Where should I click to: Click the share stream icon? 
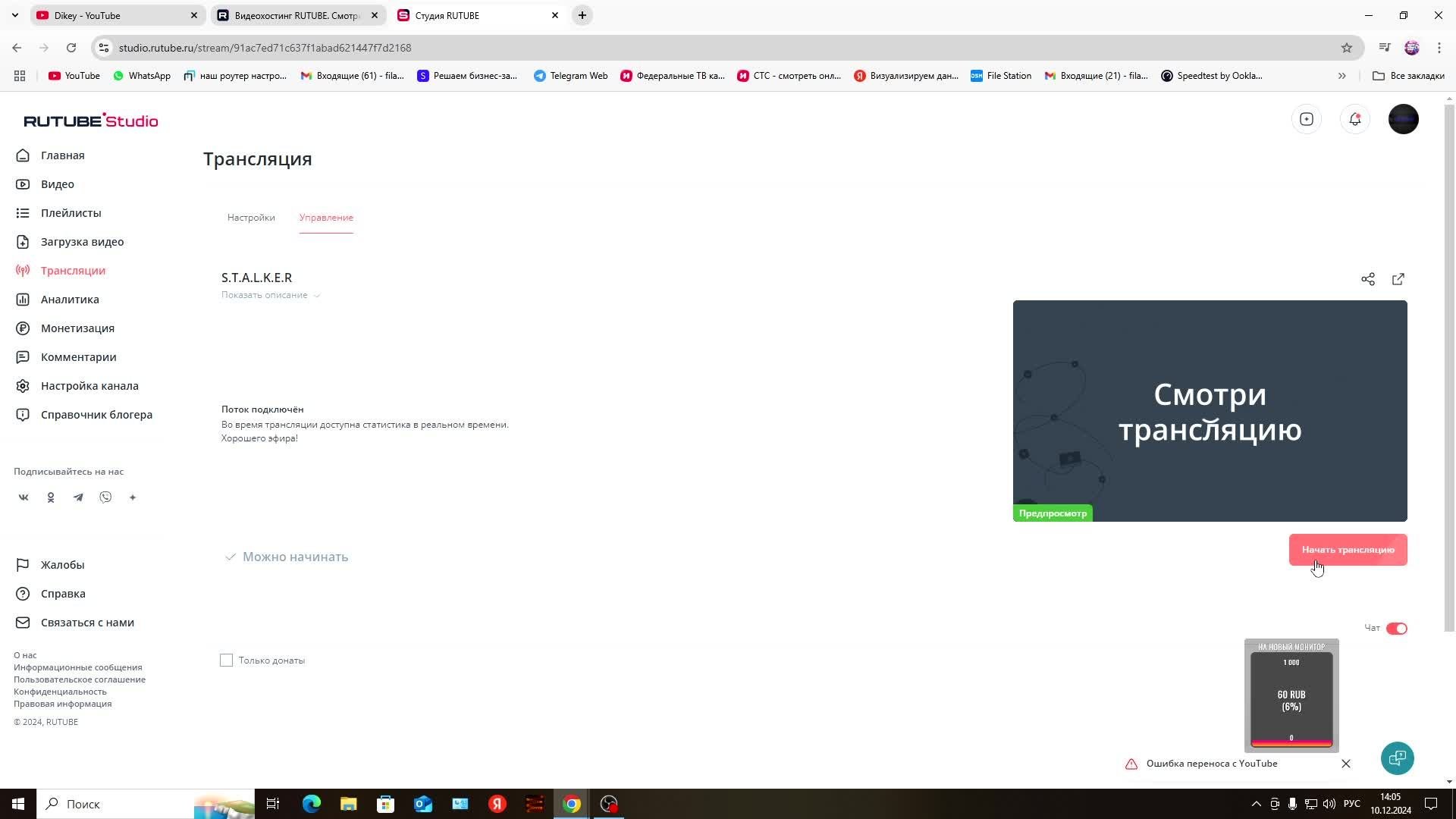click(1367, 279)
